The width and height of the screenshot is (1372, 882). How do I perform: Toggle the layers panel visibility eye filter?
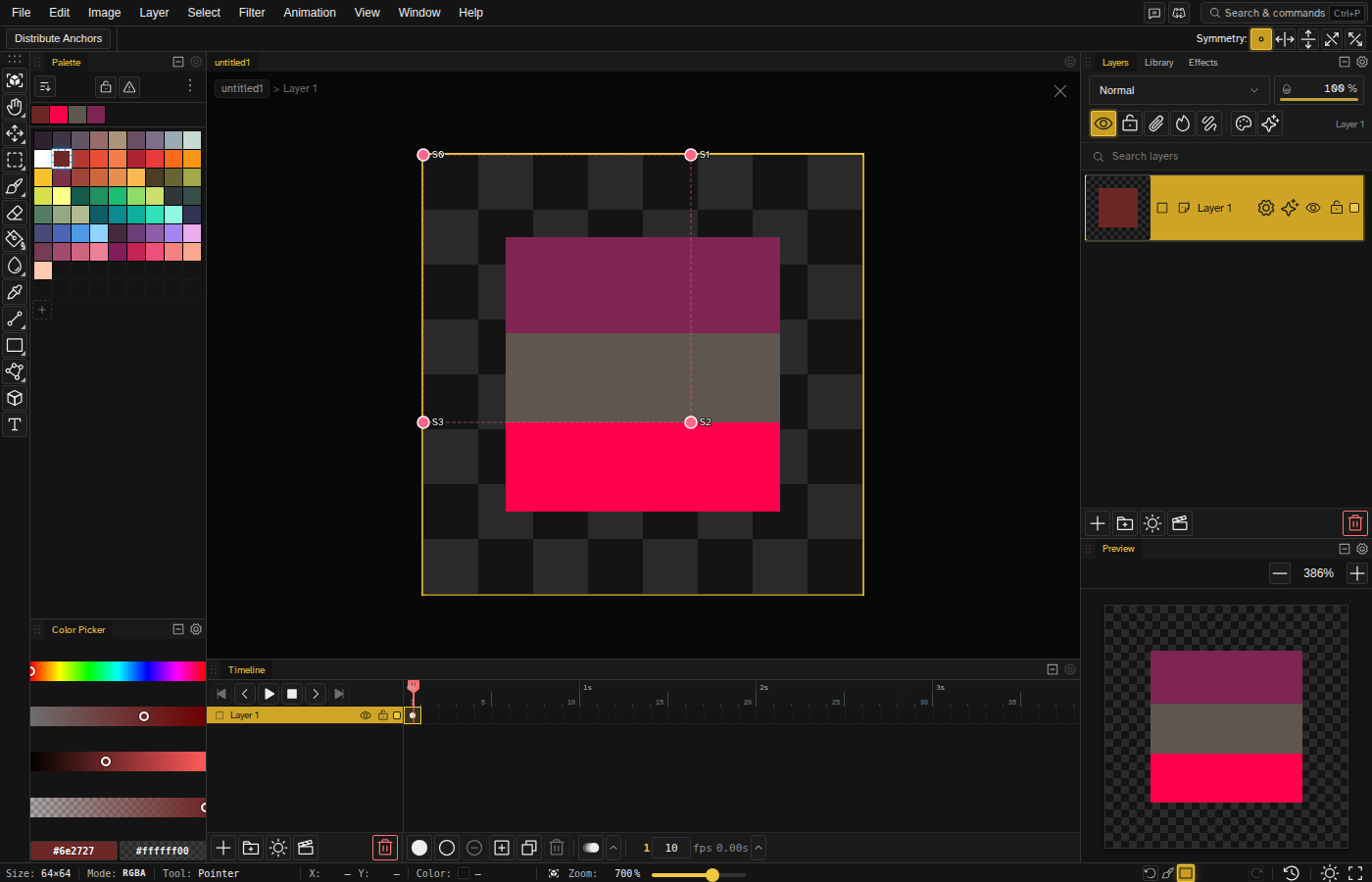click(x=1103, y=123)
